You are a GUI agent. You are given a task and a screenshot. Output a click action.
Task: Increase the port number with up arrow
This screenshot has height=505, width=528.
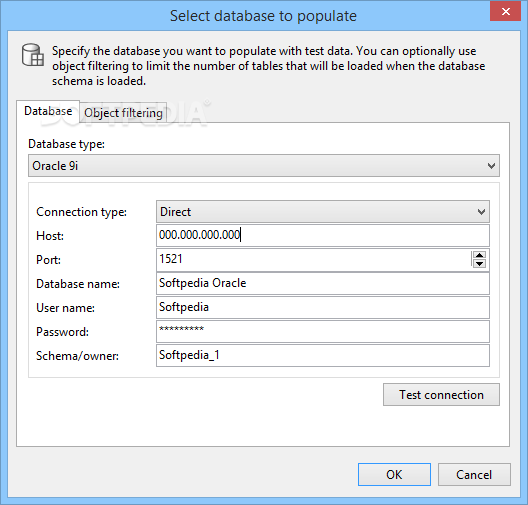pyautogui.click(x=479, y=255)
